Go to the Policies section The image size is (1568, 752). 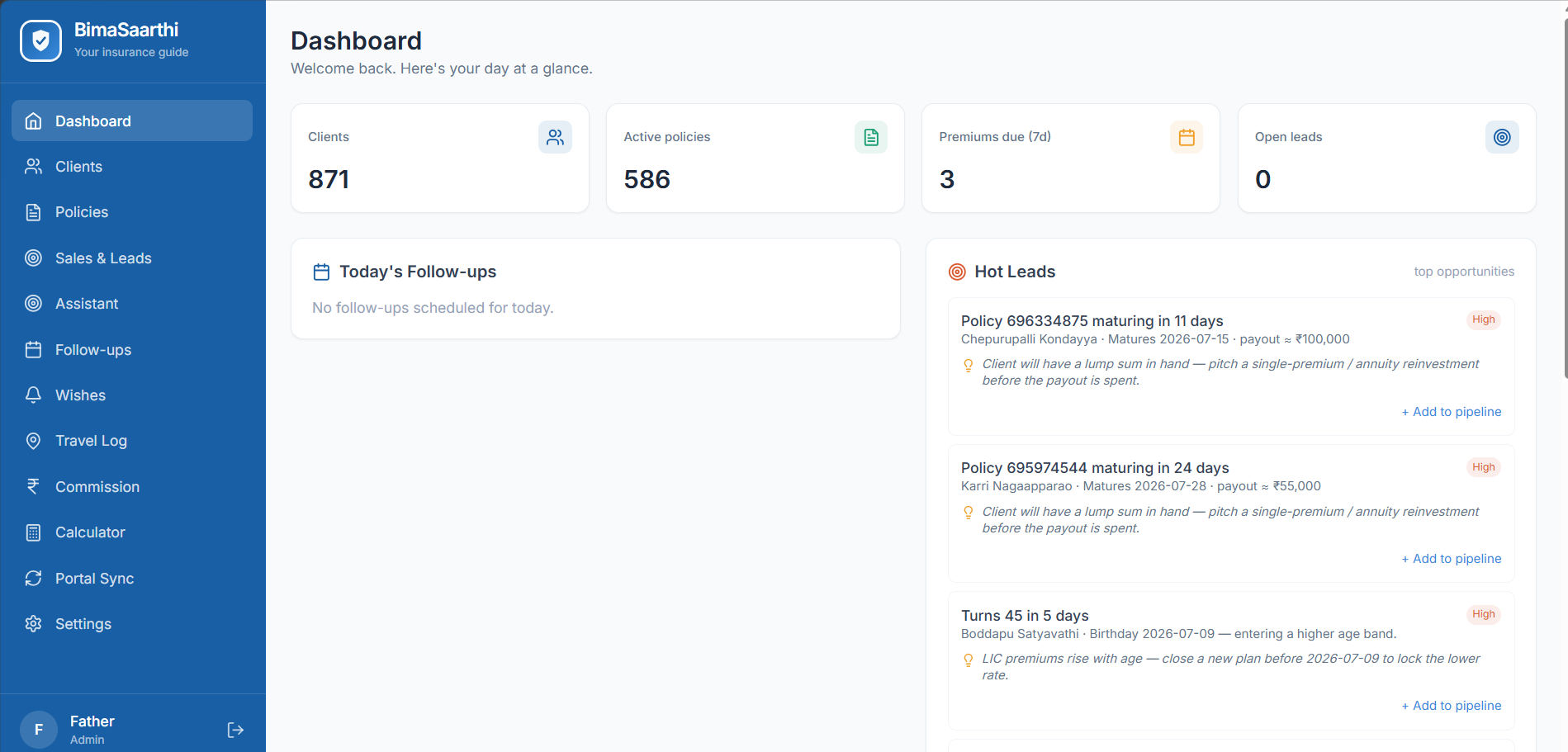click(x=132, y=212)
